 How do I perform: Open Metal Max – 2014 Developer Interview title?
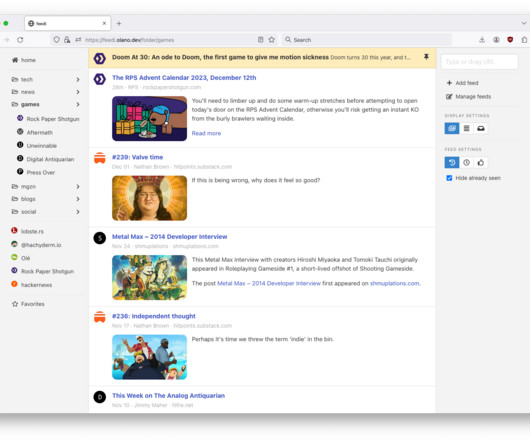click(169, 237)
